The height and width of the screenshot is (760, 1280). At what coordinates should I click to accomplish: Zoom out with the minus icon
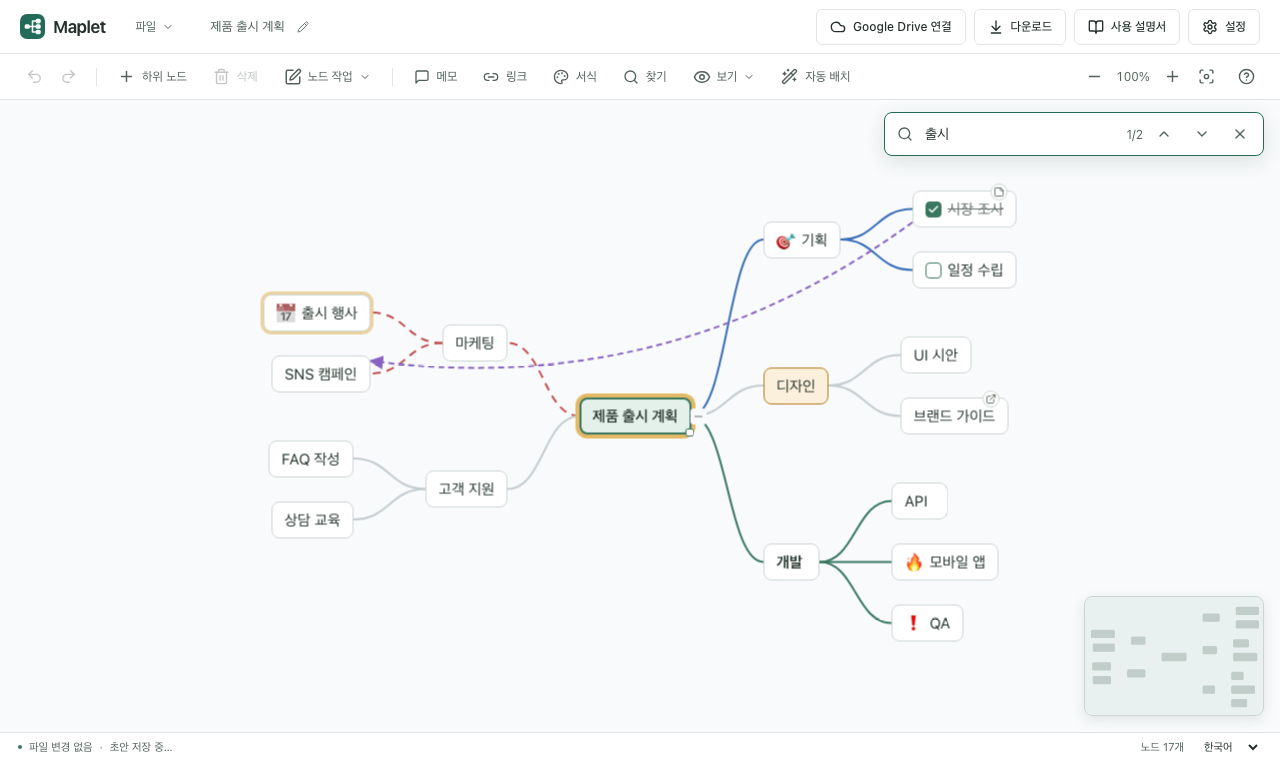[1094, 77]
